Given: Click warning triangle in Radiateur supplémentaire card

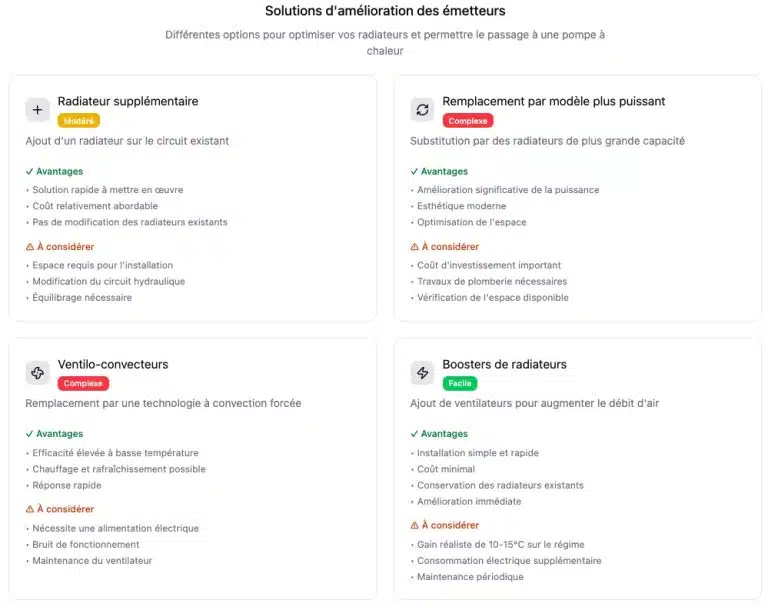Looking at the screenshot, I should [30, 246].
